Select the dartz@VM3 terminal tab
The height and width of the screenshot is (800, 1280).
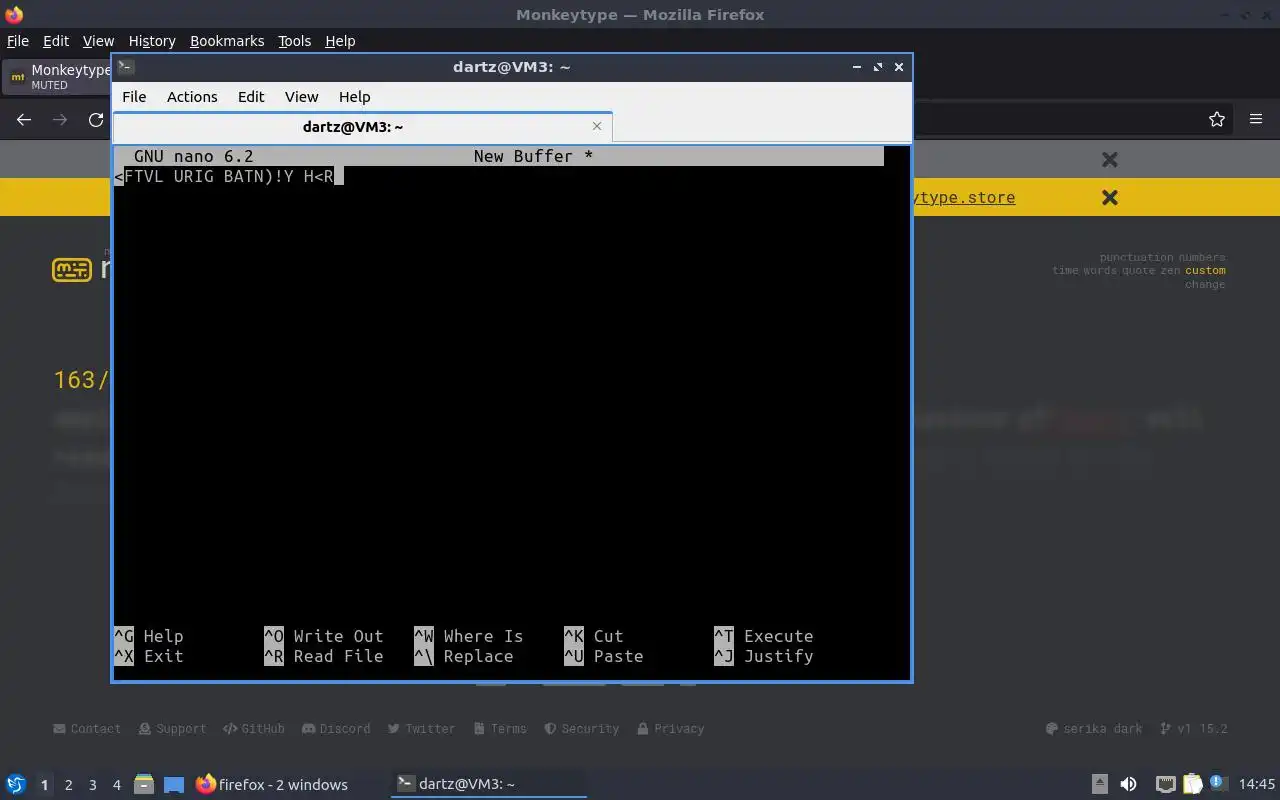pyautogui.click(x=362, y=127)
